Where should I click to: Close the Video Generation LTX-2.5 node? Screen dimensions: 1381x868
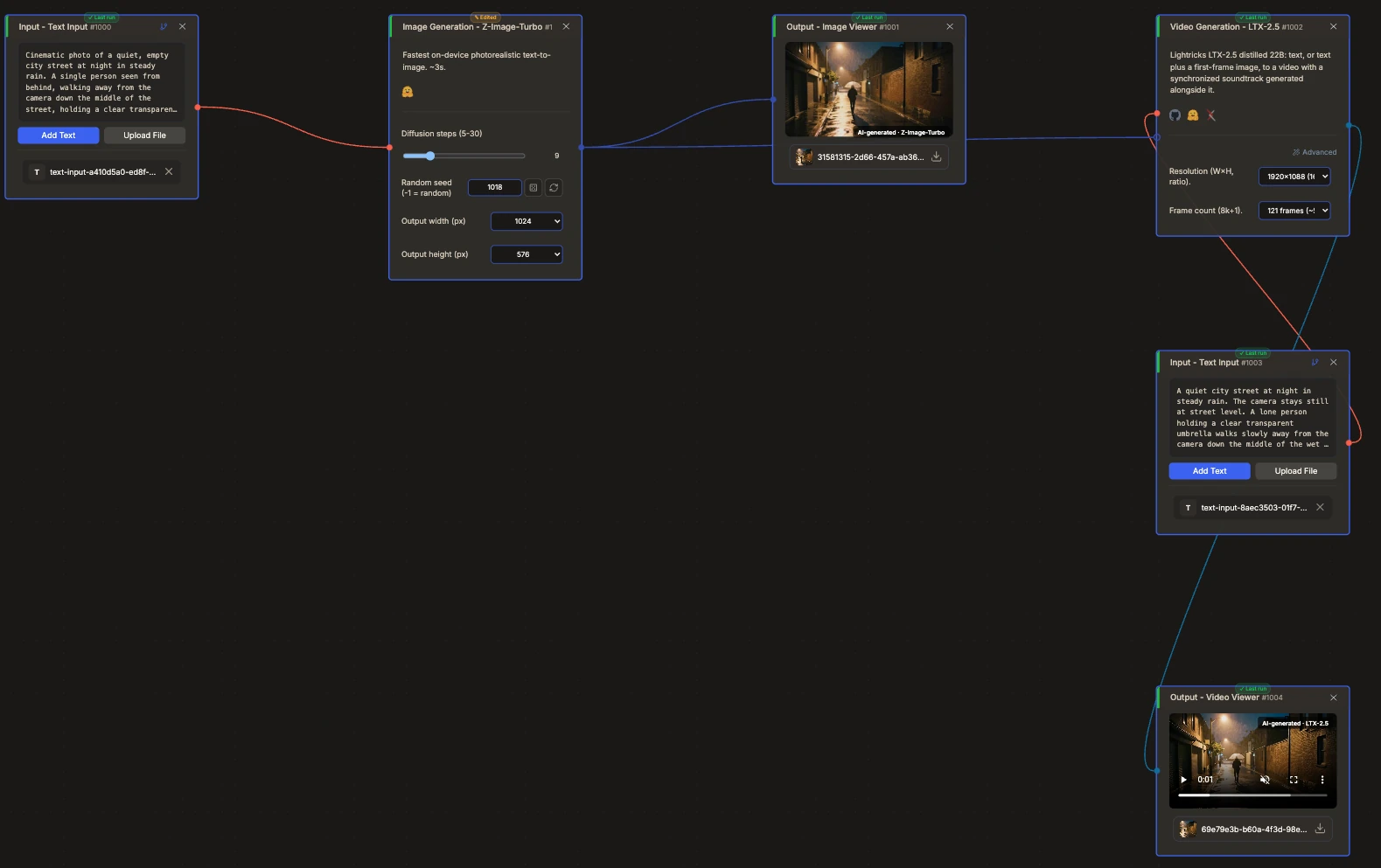[1333, 27]
